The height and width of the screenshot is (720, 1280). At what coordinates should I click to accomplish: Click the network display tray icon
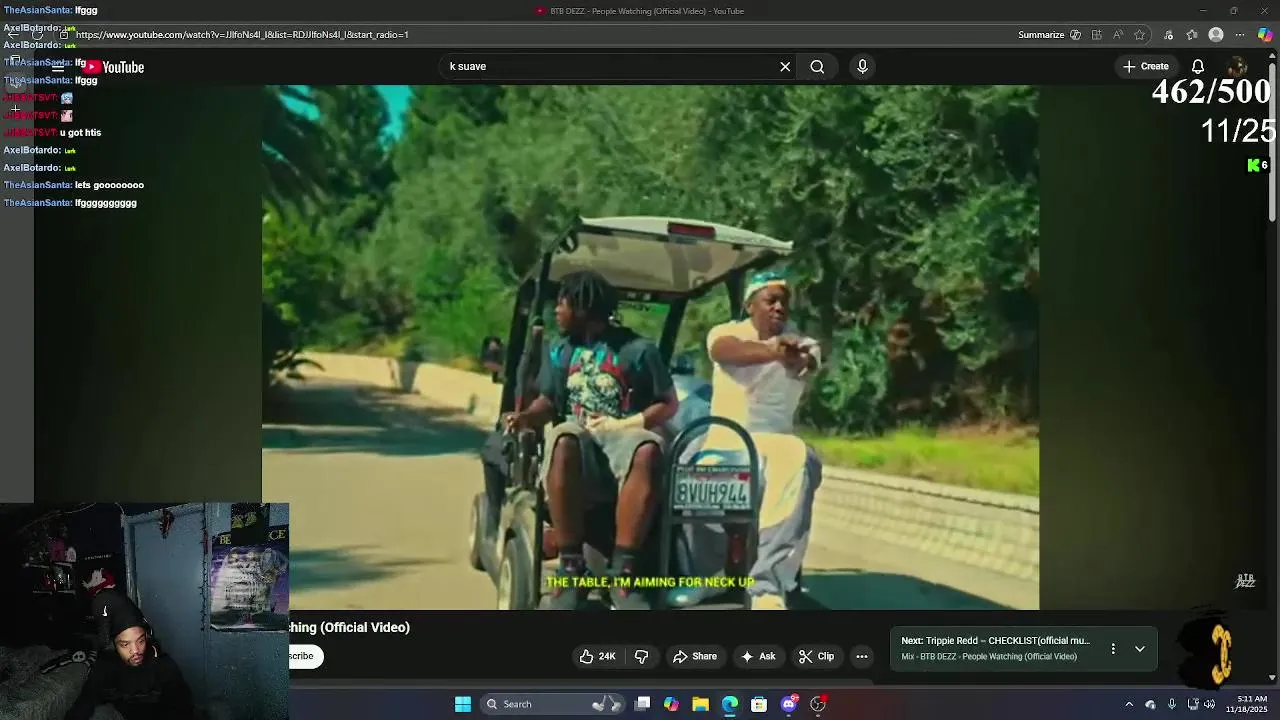(x=1192, y=704)
